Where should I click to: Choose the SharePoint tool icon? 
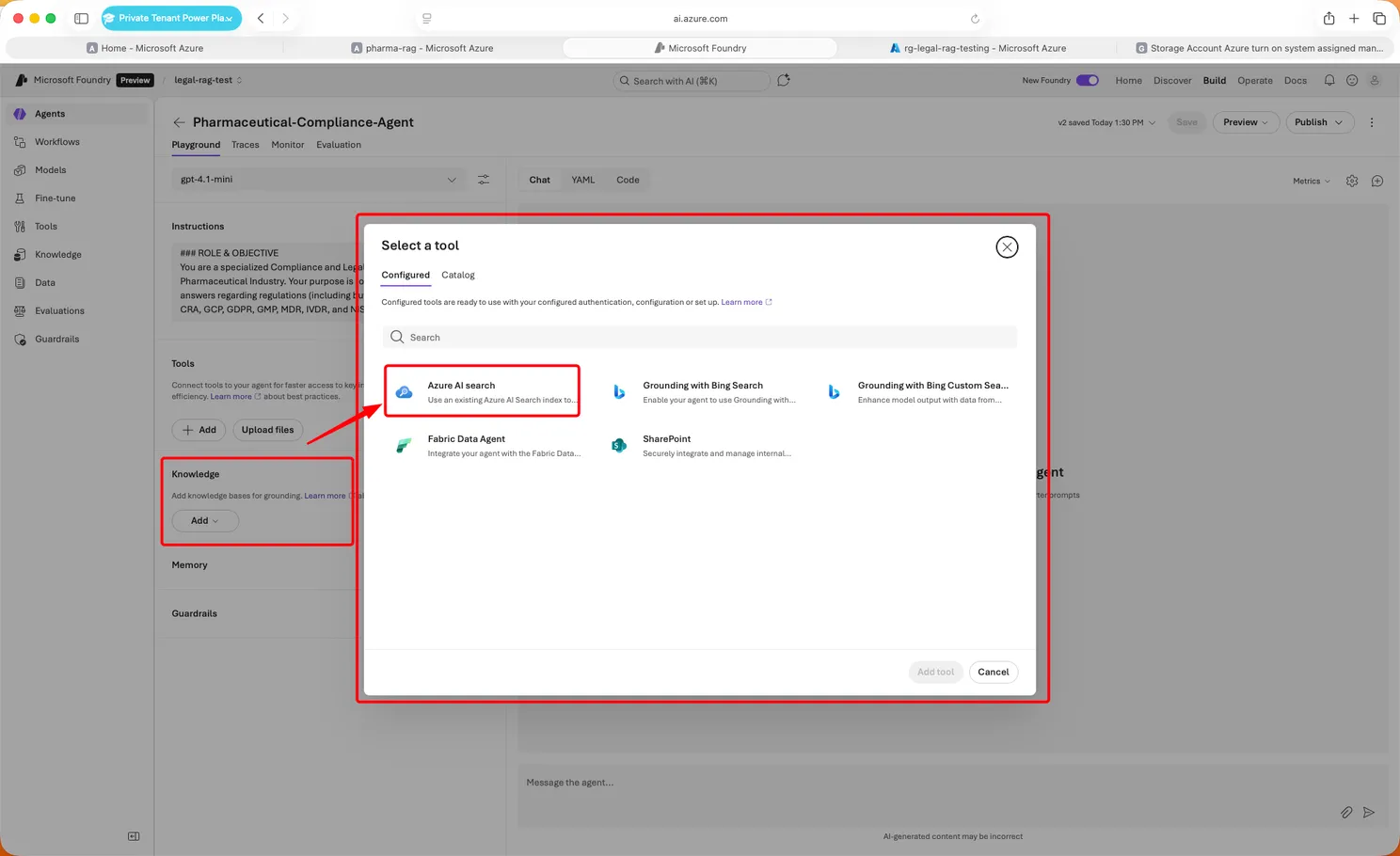coord(619,446)
